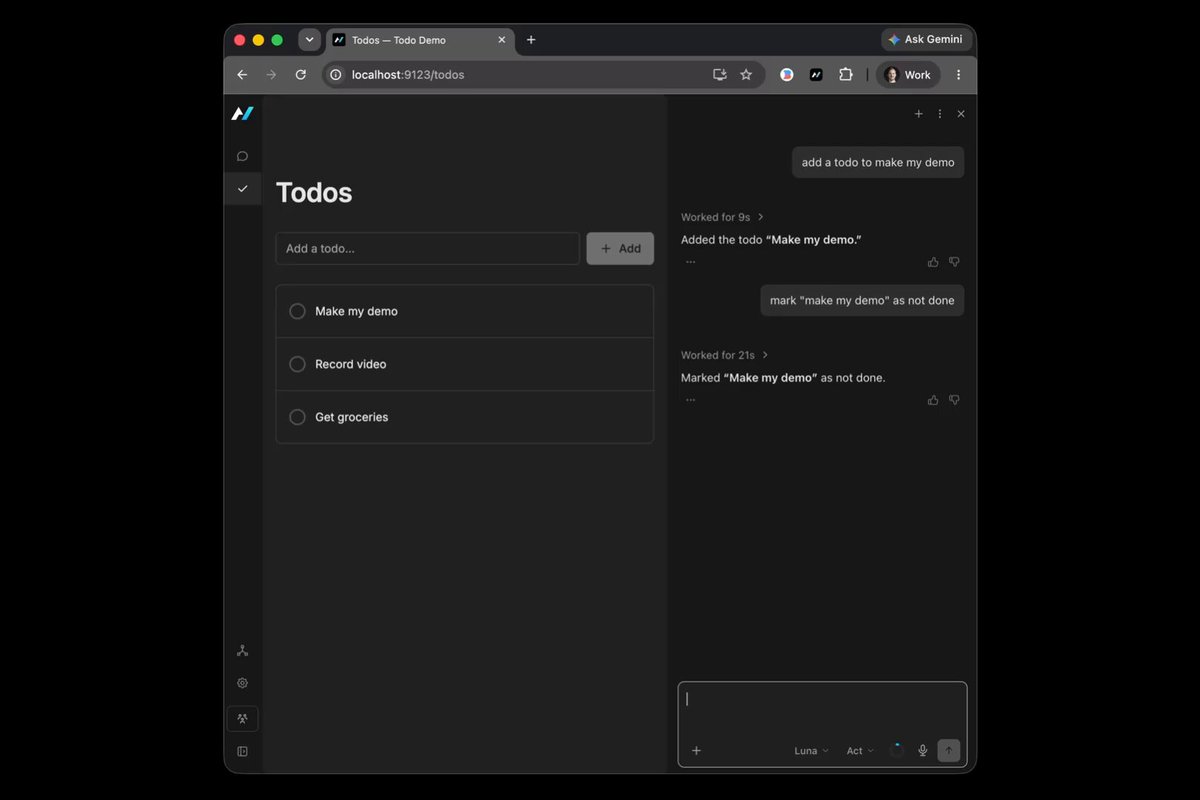
Task: Toggle the "Get groceries" todo circle
Action: 297,417
